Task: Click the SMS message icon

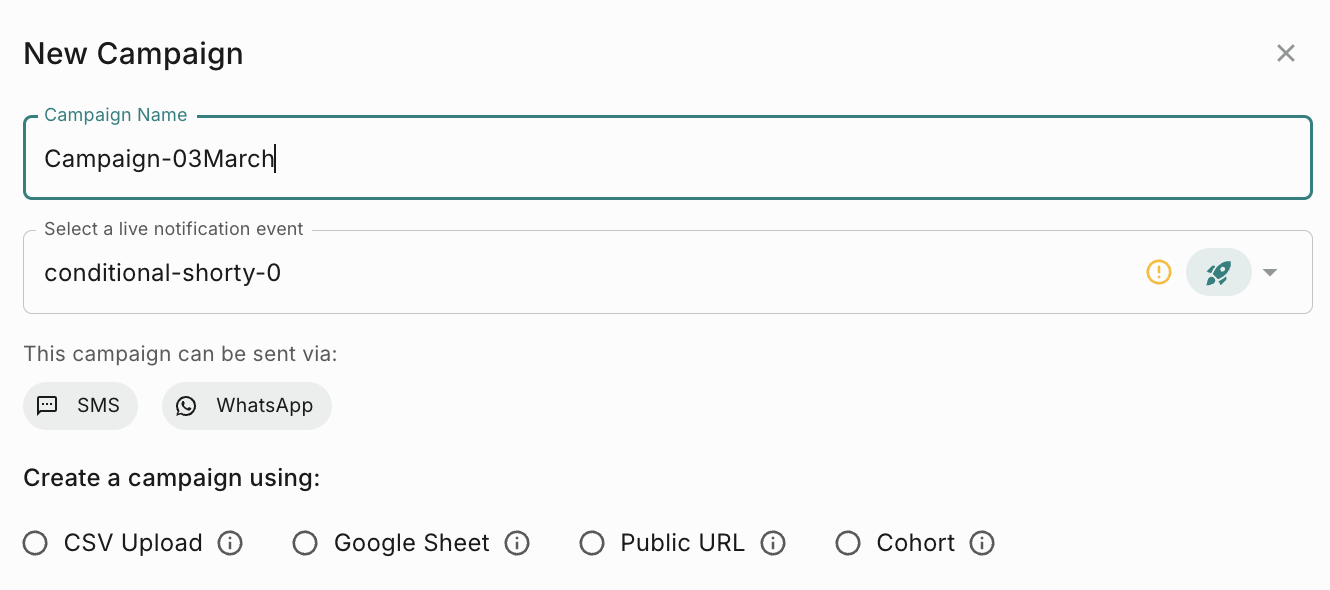Action: (47, 406)
